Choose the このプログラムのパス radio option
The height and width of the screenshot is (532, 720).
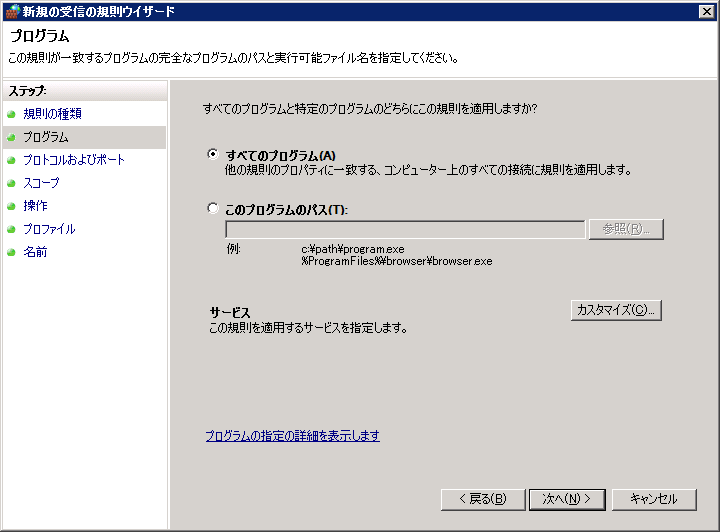(212, 209)
